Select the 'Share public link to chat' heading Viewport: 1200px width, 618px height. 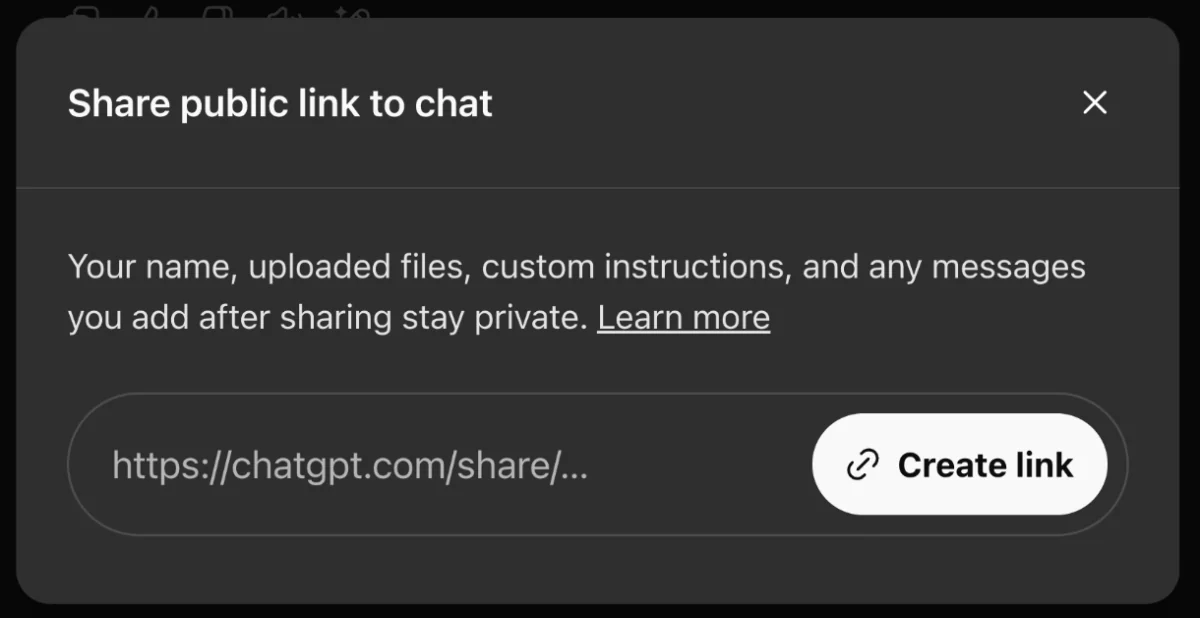(x=280, y=103)
